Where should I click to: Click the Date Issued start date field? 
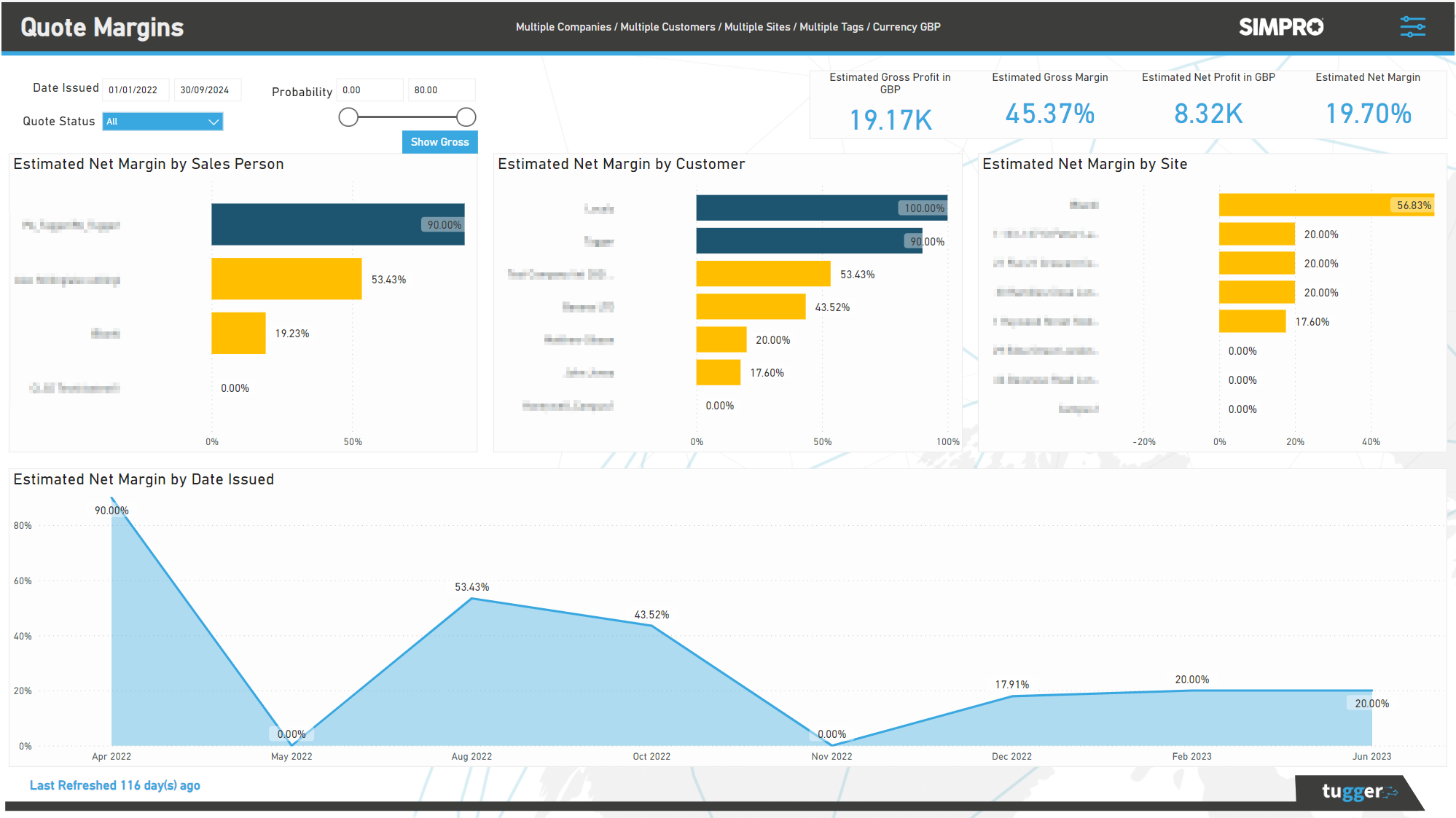[135, 89]
